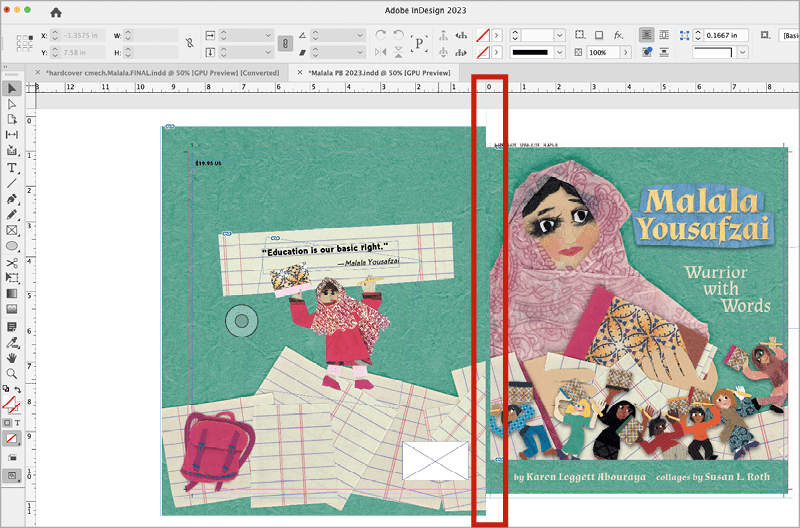Select the Type tool

pyautogui.click(x=12, y=168)
